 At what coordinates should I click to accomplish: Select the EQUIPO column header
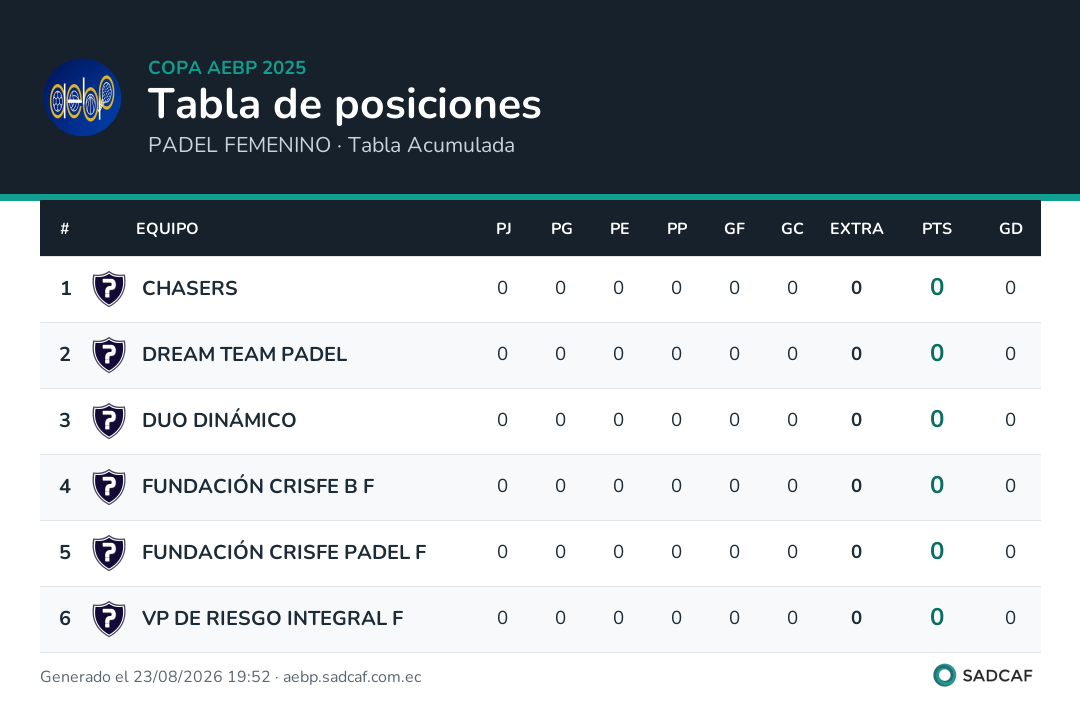(167, 229)
